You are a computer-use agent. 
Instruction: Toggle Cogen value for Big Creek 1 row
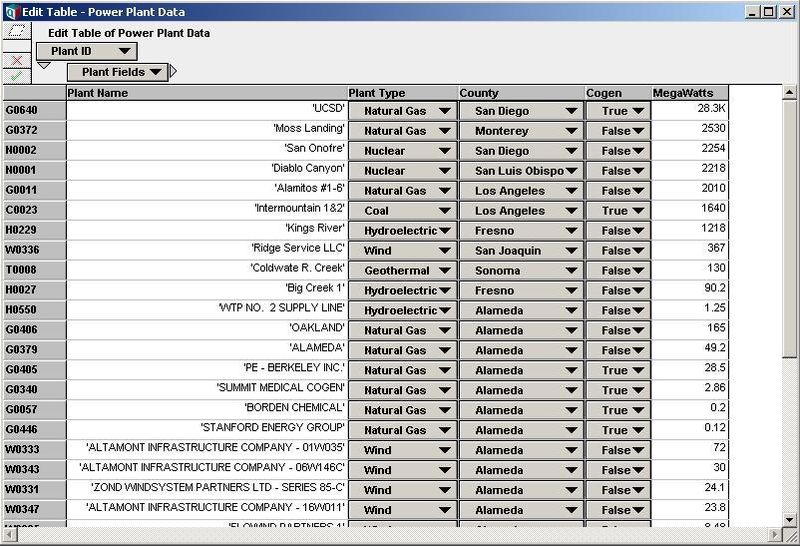(618, 290)
